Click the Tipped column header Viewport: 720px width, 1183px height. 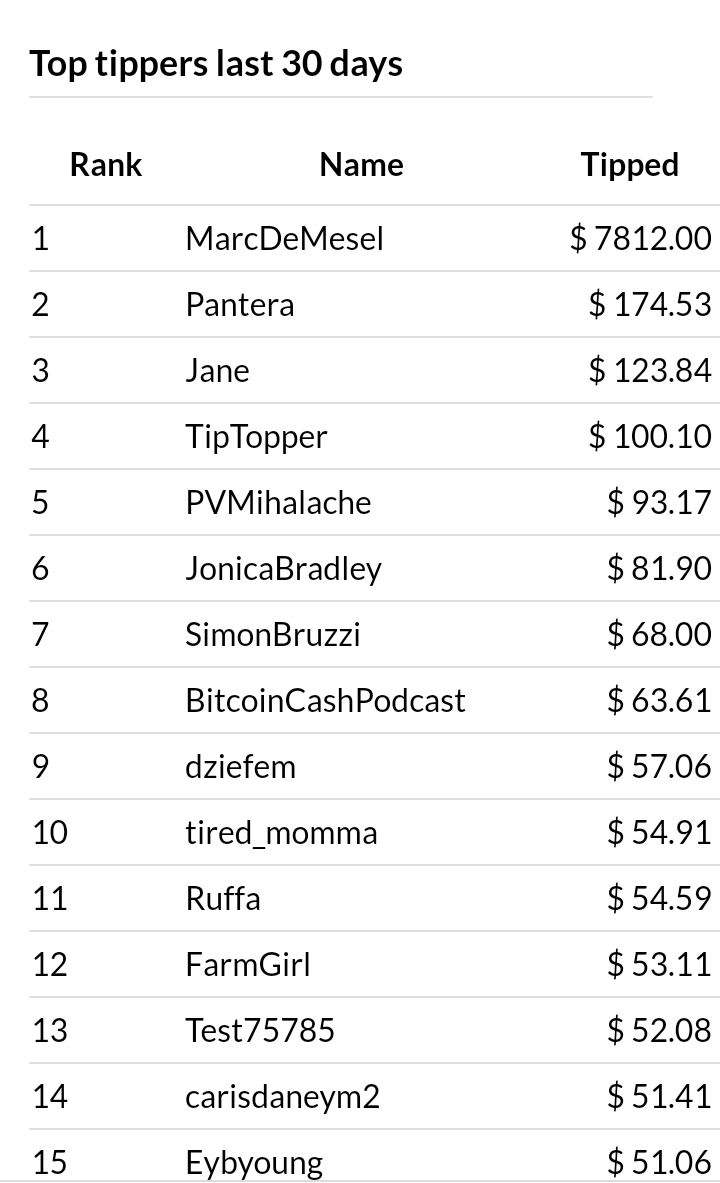point(629,164)
